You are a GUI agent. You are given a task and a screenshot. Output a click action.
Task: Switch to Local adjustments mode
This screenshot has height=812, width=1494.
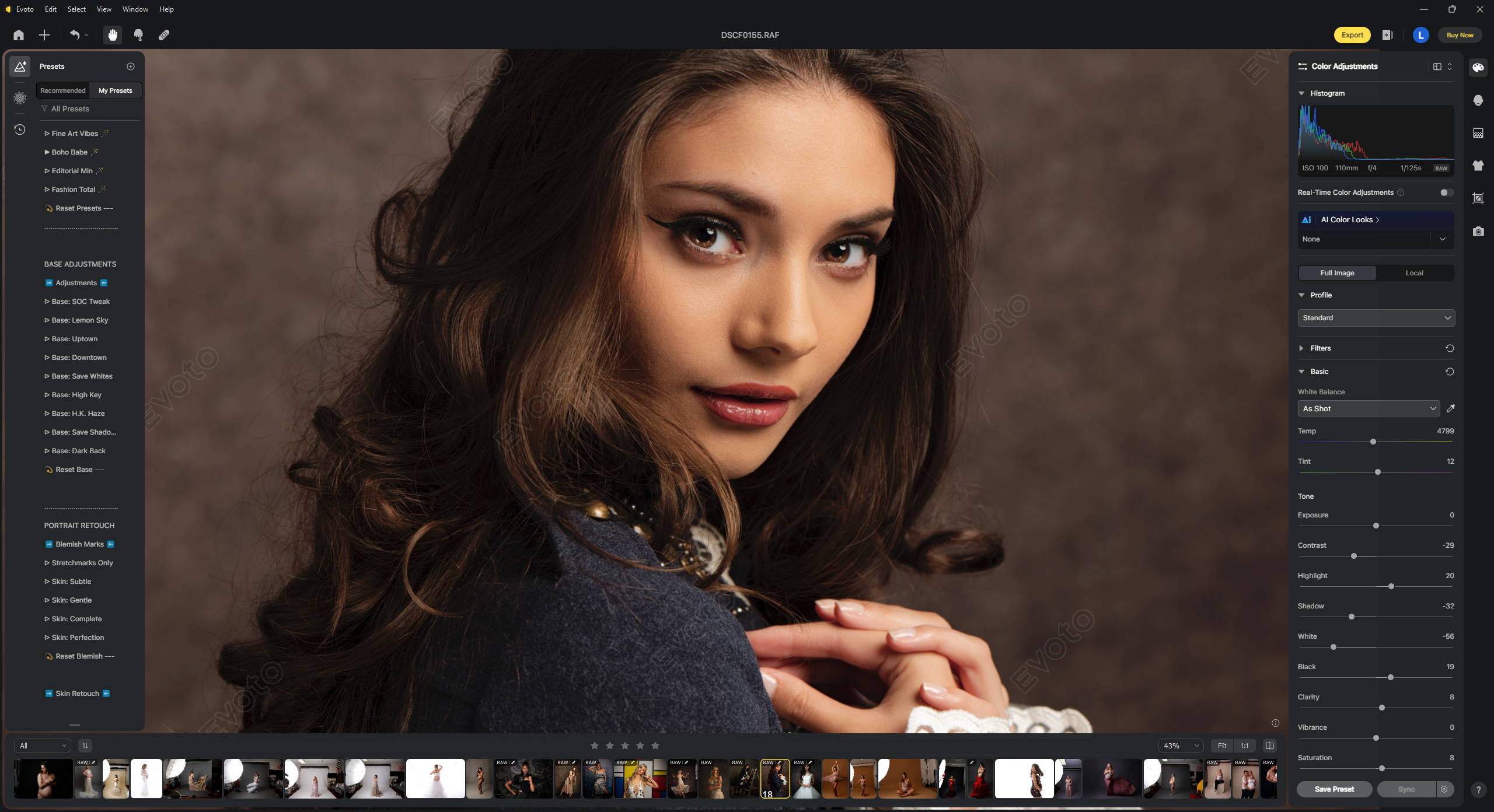tap(1413, 273)
